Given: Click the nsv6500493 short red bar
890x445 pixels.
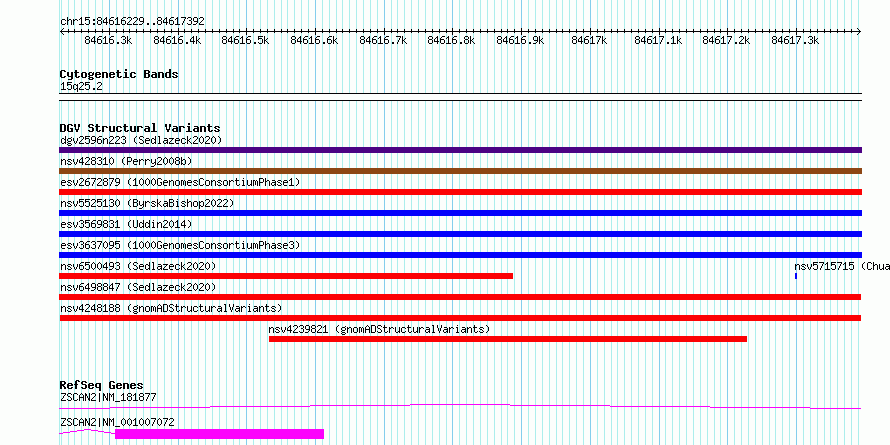Looking at the screenshot, I should point(286,276).
